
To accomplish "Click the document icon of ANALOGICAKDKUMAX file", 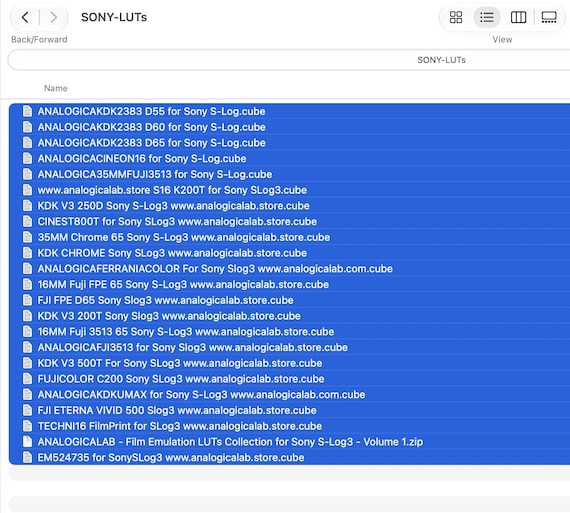I will click(x=27, y=394).
